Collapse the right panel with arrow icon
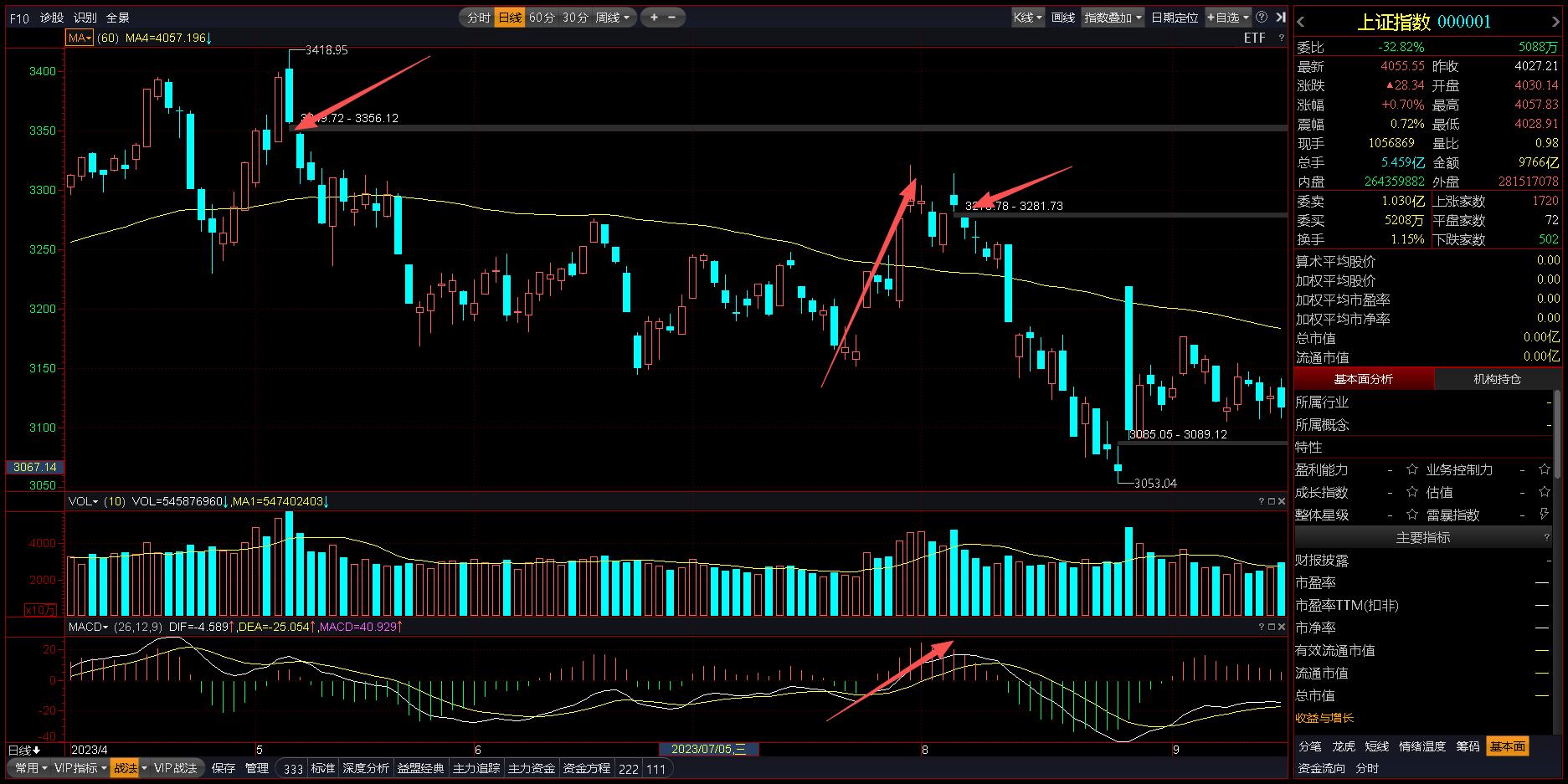This screenshot has height=784, width=1568. [1280, 17]
